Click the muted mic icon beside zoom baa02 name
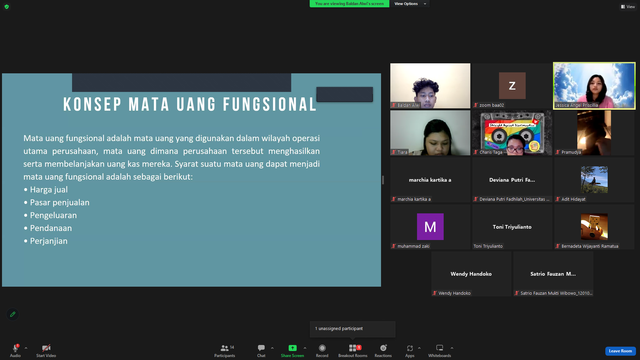The width and height of the screenshot is (640, 360). [x=476, y=105]
